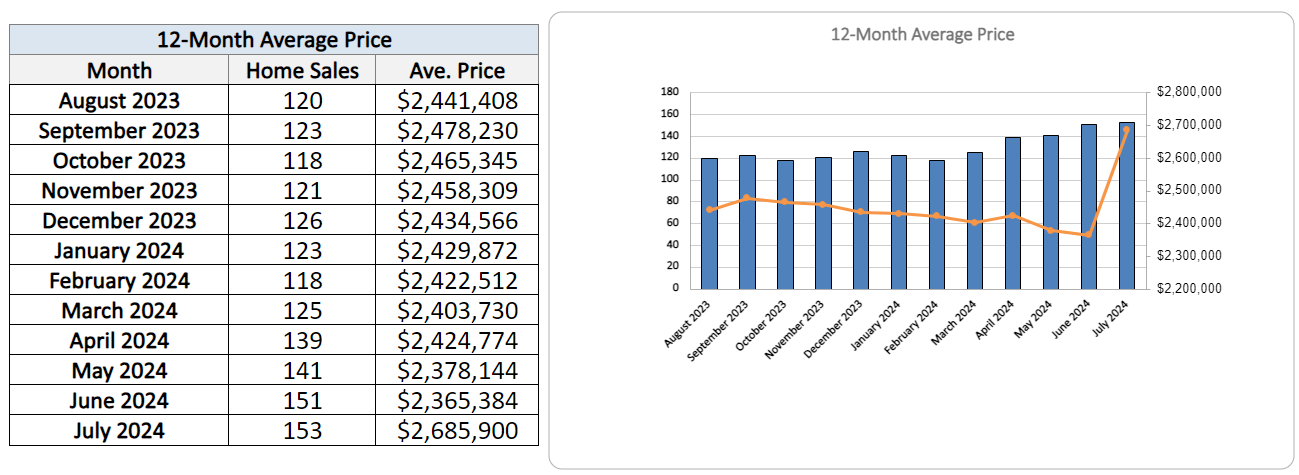The image size is (1299, 475).
Task: Click the July 2024 blue bar
Action: point(1127,205)
